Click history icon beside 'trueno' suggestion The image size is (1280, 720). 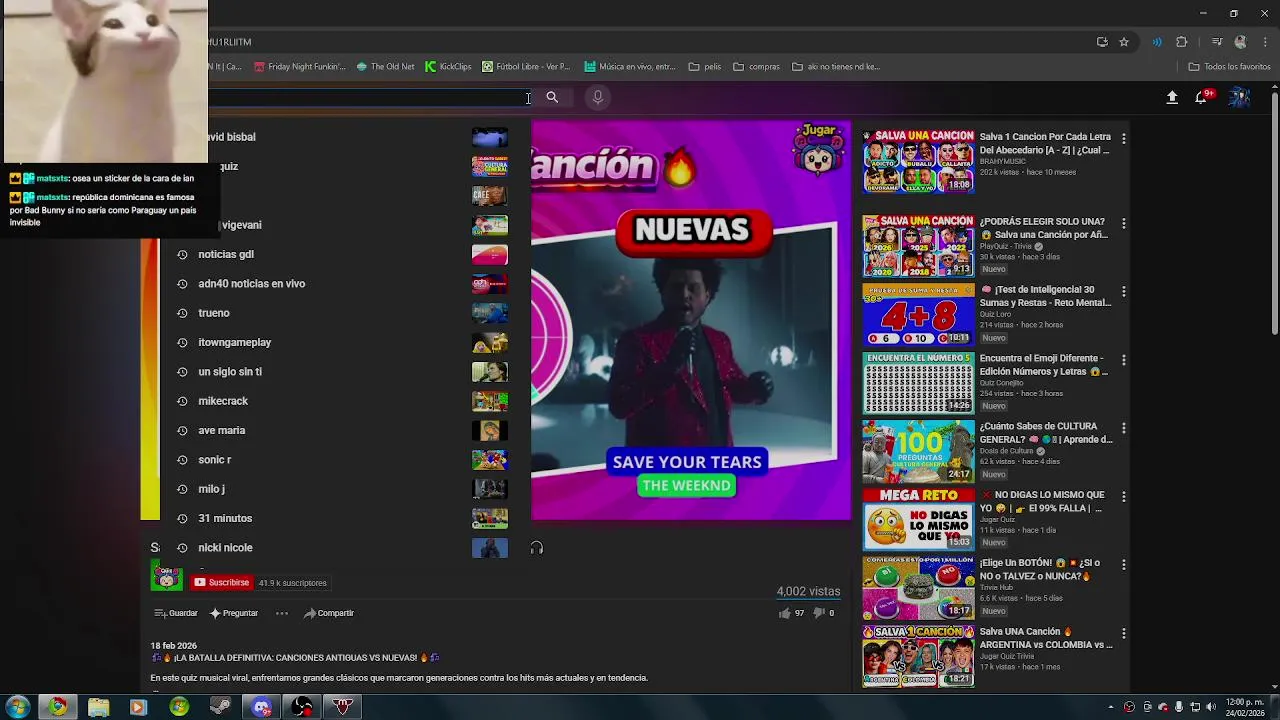182,313
